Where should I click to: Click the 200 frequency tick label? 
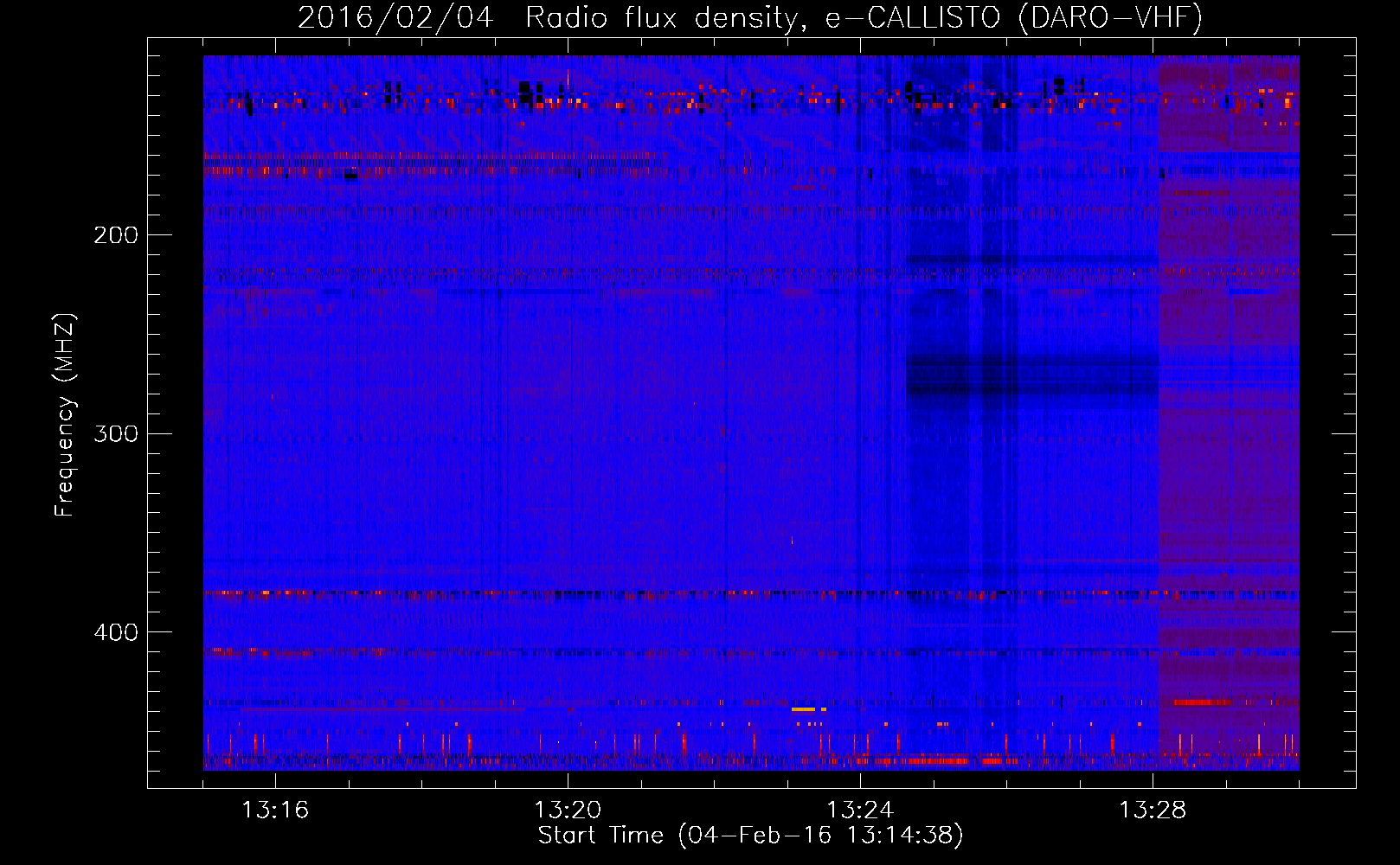click(x=116, y=234)
